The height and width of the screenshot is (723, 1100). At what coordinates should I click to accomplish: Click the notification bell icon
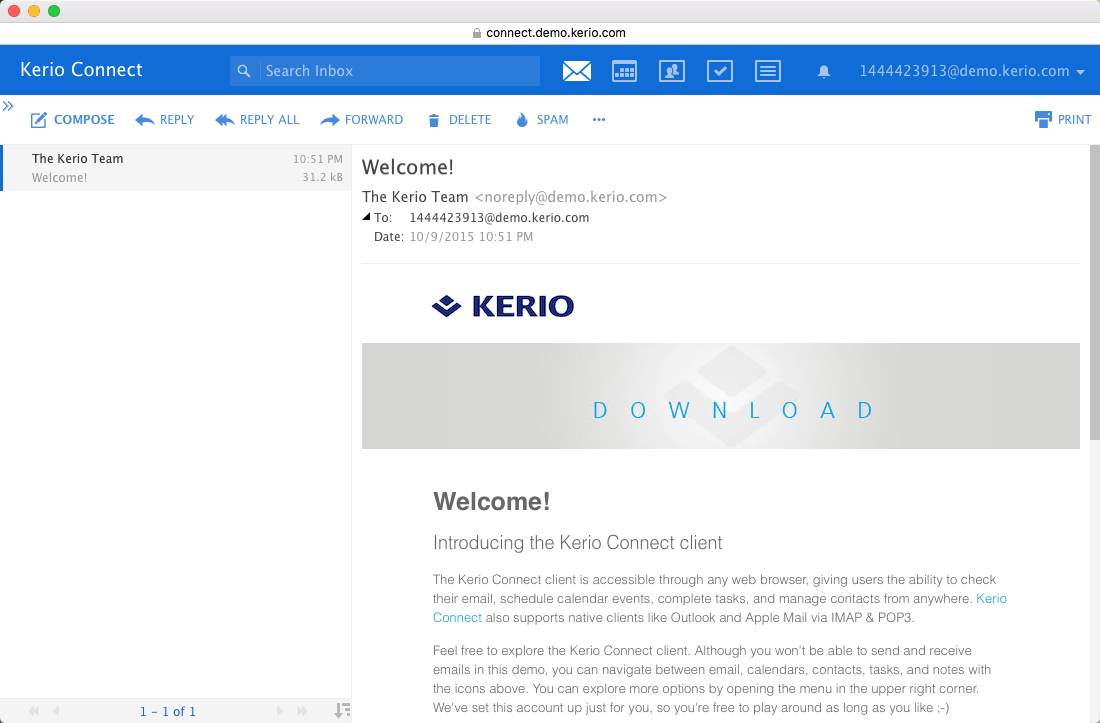(x=824, y=72)
